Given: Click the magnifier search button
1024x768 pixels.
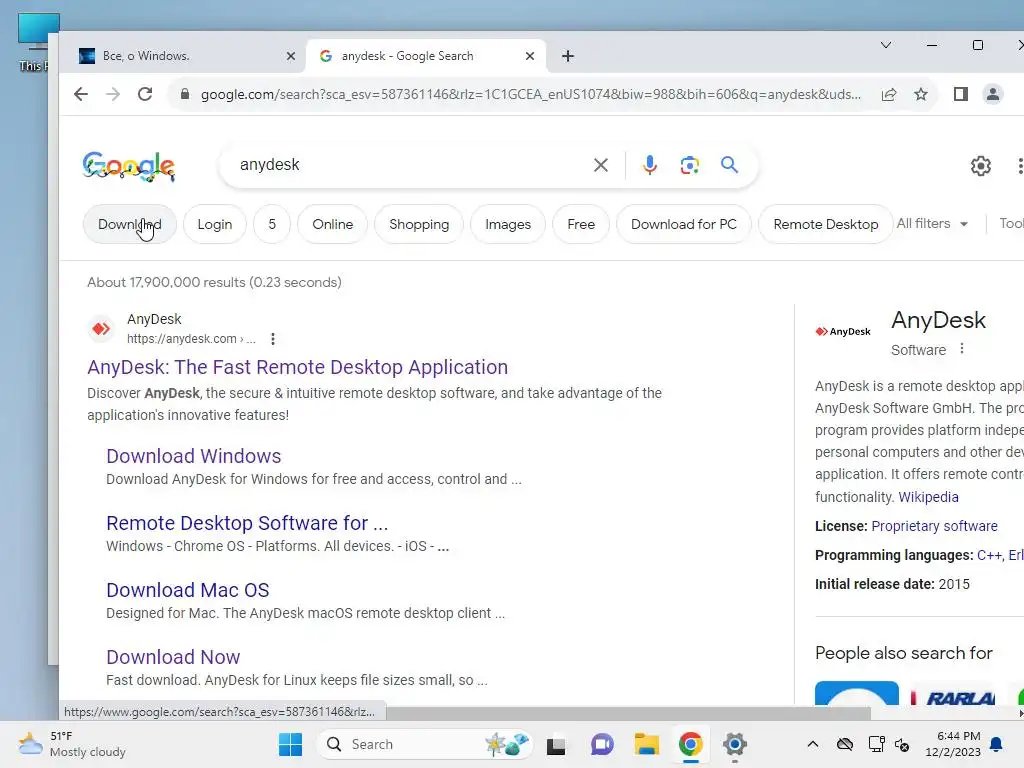Looking at the screenshot, I should [x=729, y=165].
